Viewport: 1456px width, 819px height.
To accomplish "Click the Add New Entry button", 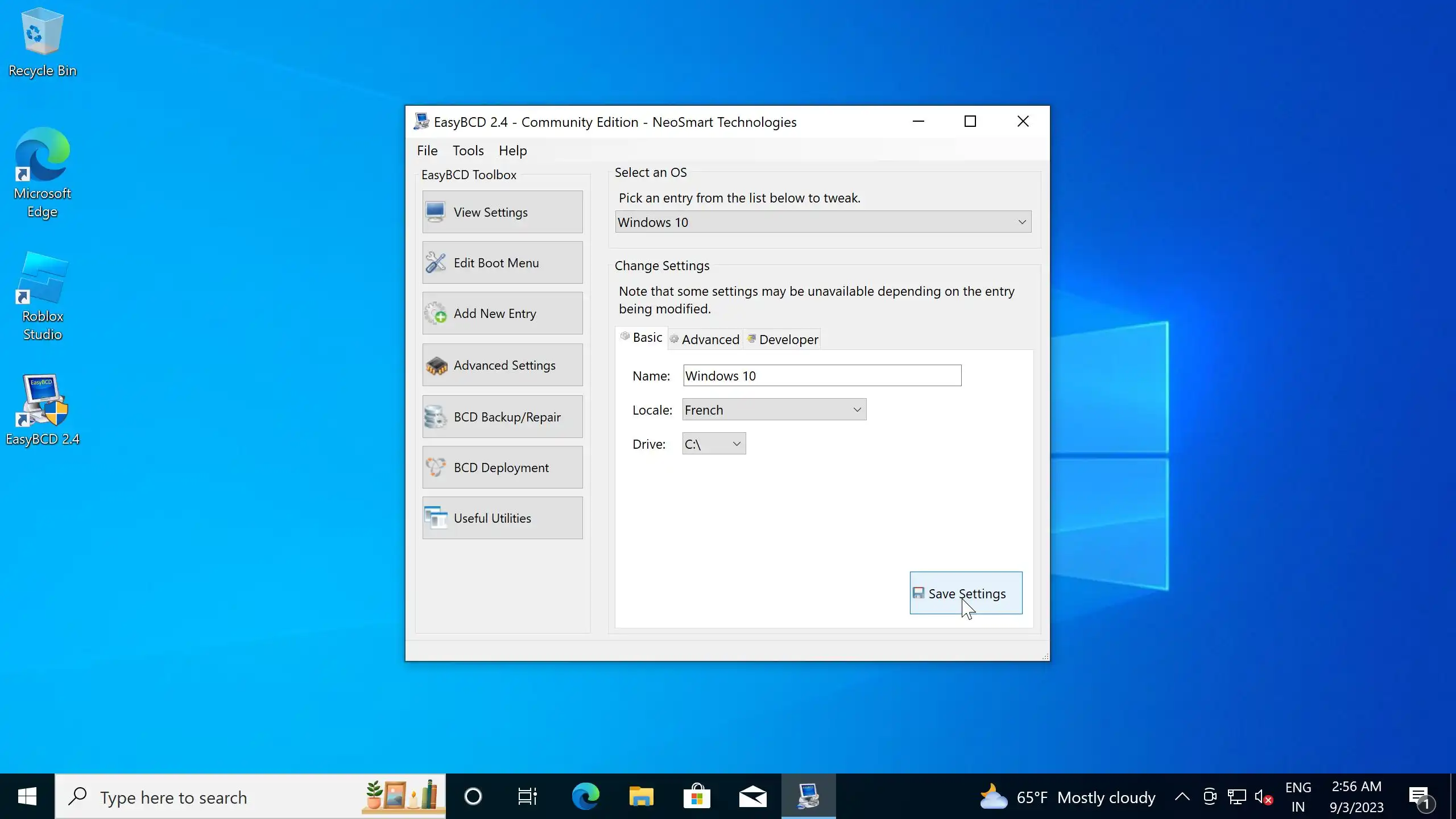I will click(502, 313).
